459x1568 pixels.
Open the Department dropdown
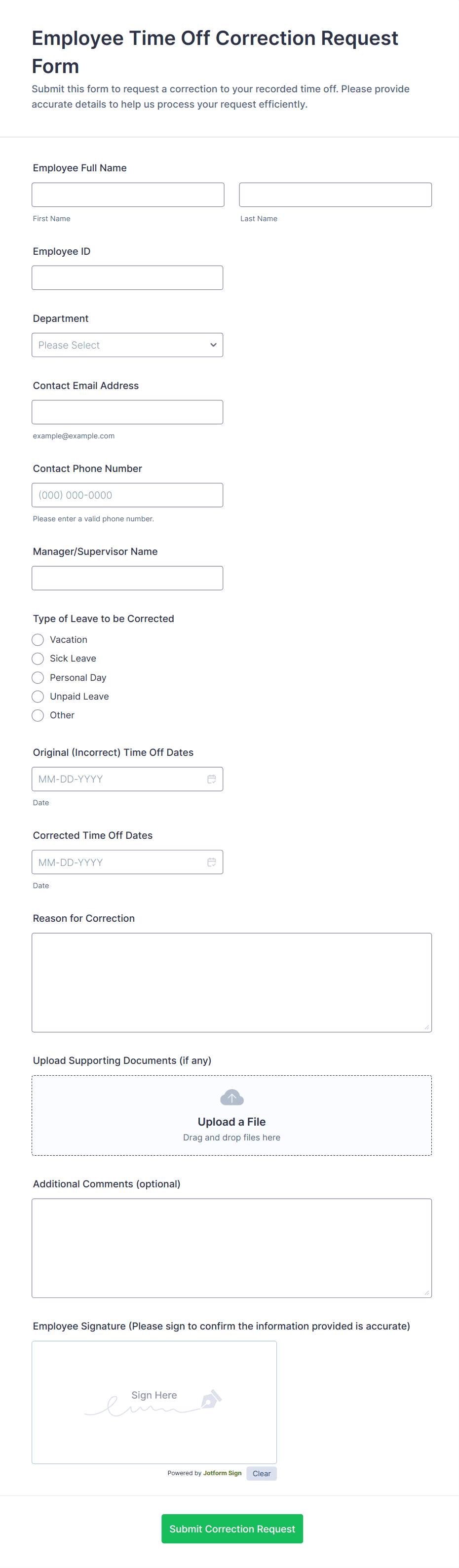tap(127, 345)
